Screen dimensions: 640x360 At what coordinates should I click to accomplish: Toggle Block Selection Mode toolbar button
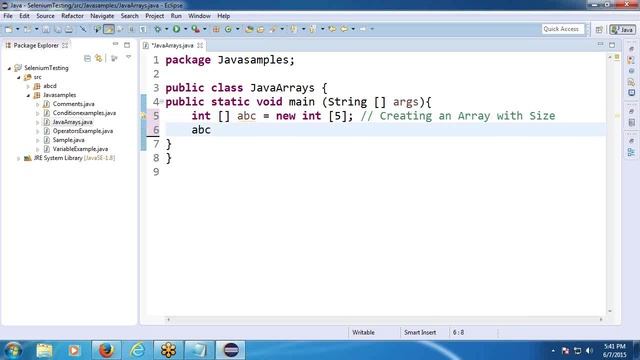[x=131, y=29]
